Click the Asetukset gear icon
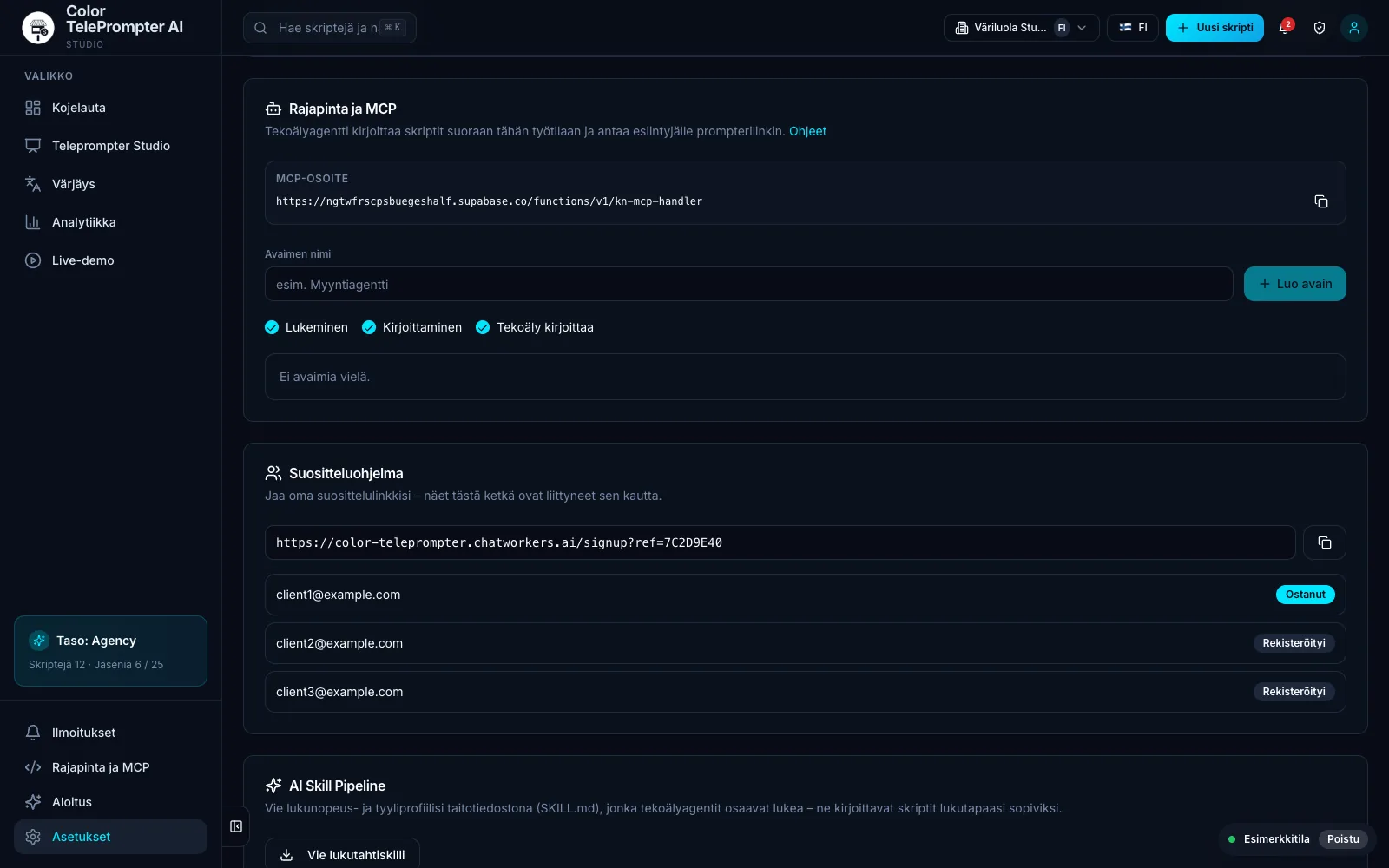 pos(33,837)
